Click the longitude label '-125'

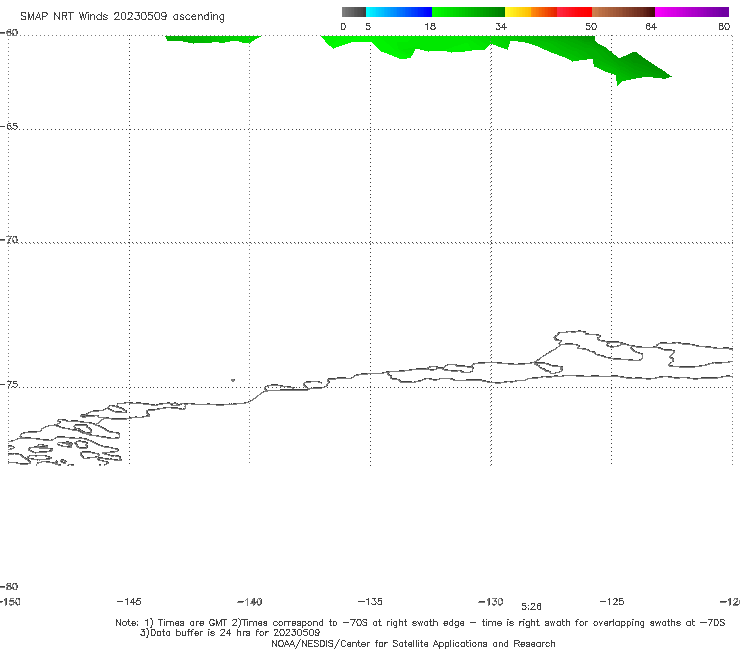pos(612,601)
